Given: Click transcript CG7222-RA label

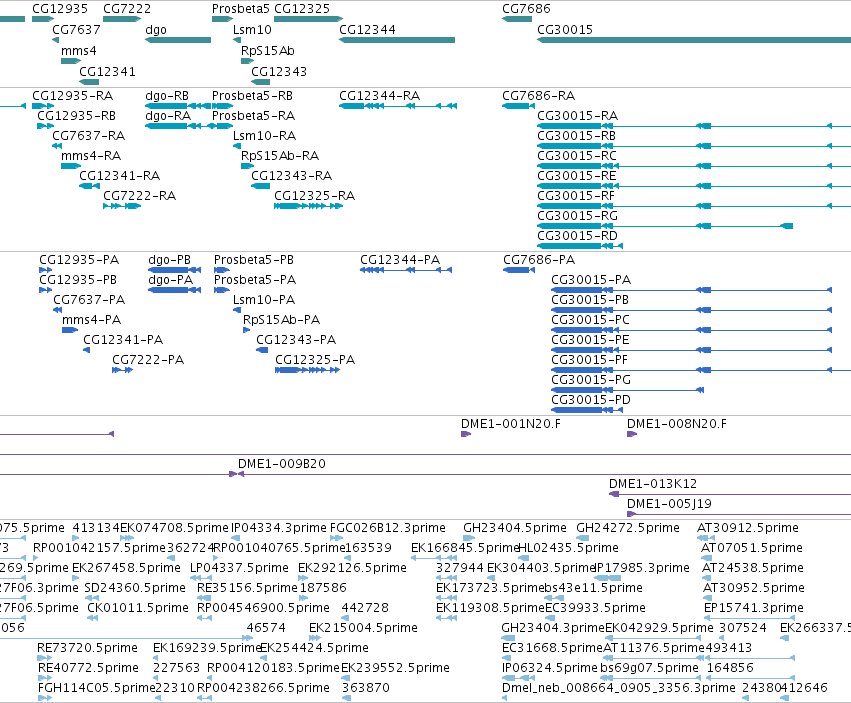Looking at the screenshot, I should [139, 196].
